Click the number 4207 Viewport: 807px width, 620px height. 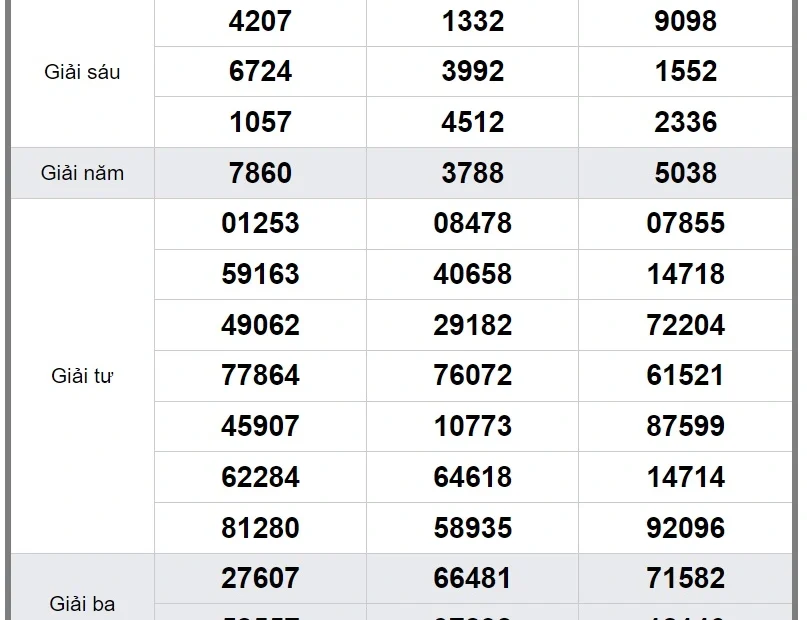point(260,21)
